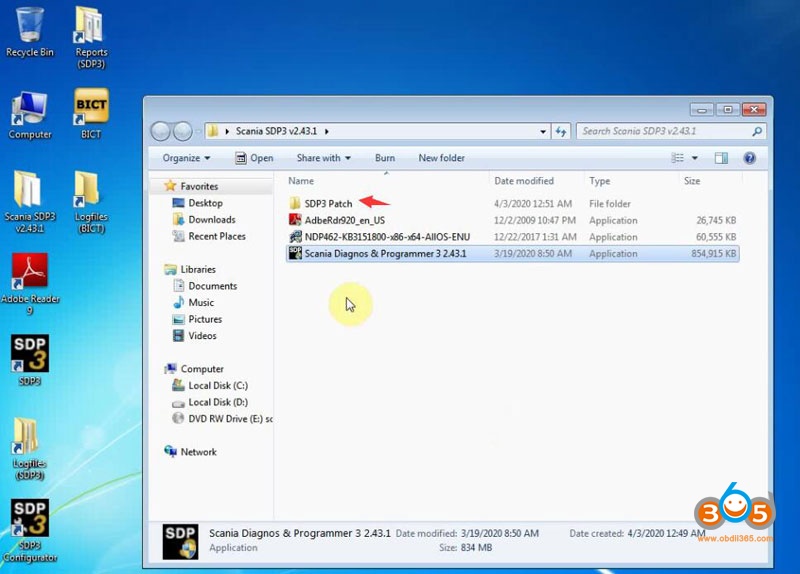Select the AdbeRdr920_en_US file name
Screen dimensions: 800x574
pyautogui.click(x=344, y=220)
